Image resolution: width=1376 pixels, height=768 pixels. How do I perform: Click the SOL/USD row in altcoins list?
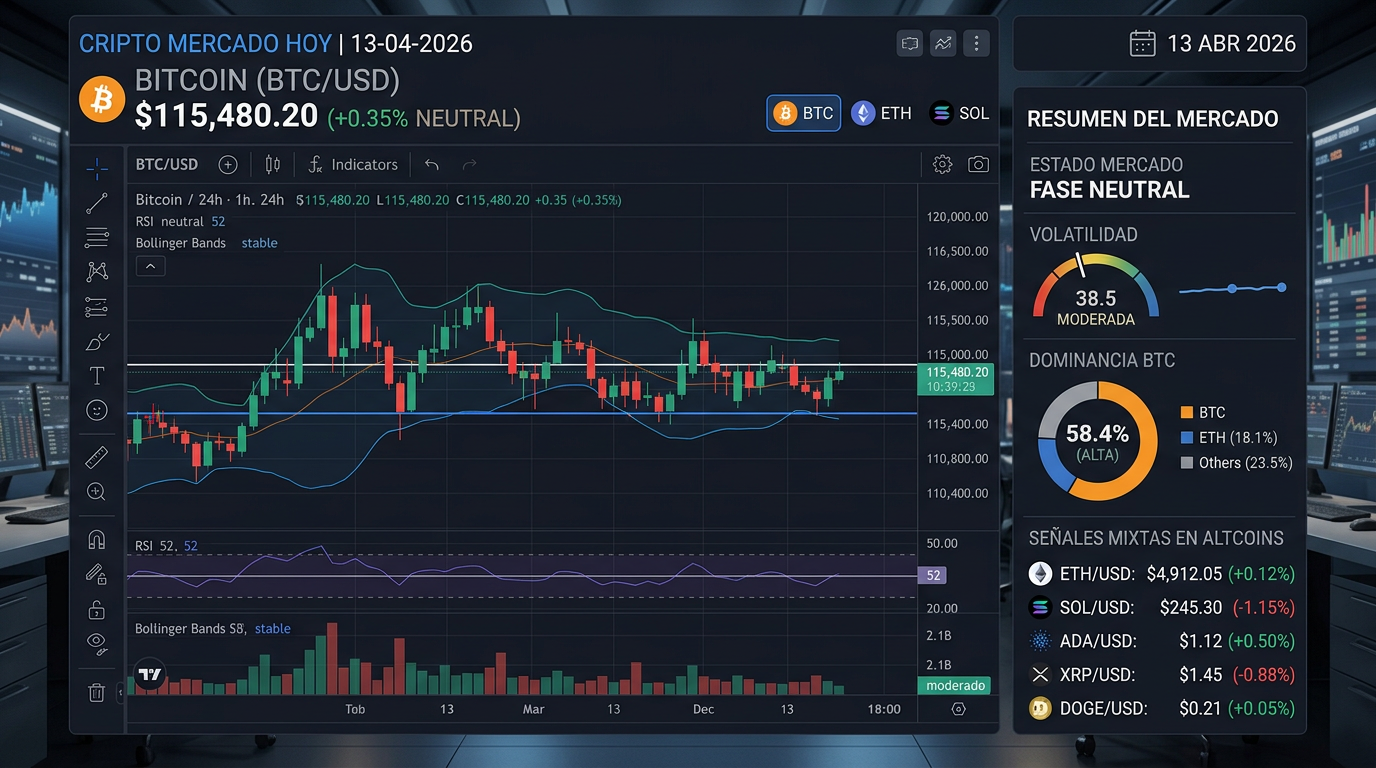coord(1160,607)
